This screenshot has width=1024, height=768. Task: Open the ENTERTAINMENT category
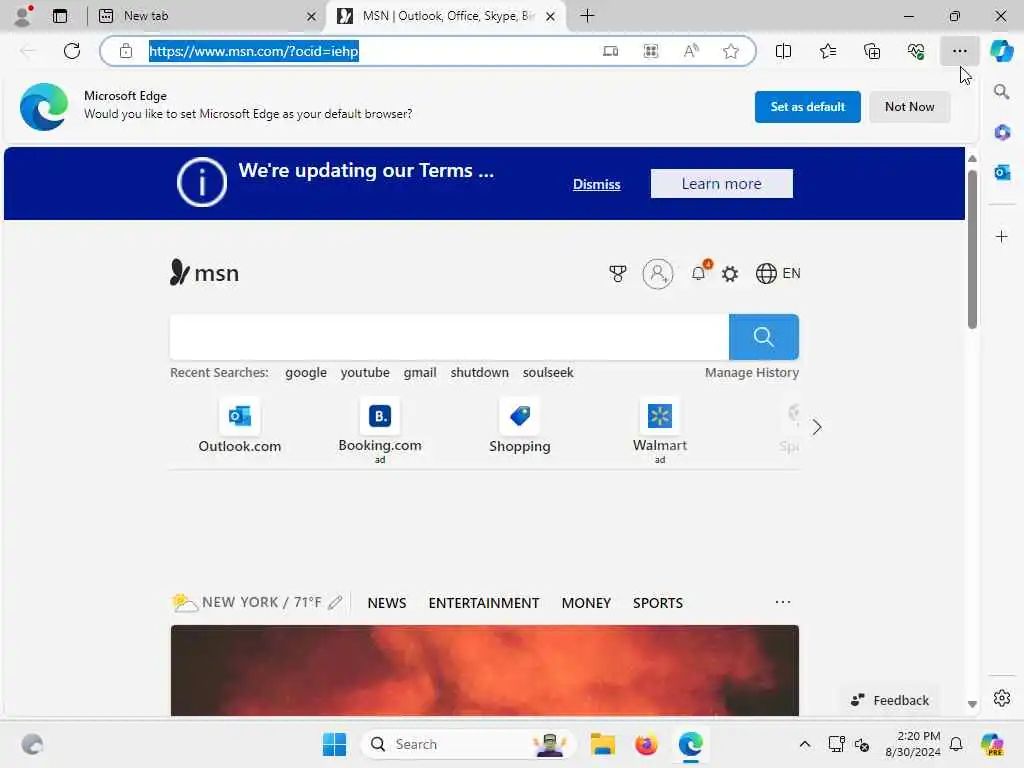pos(484,603)
